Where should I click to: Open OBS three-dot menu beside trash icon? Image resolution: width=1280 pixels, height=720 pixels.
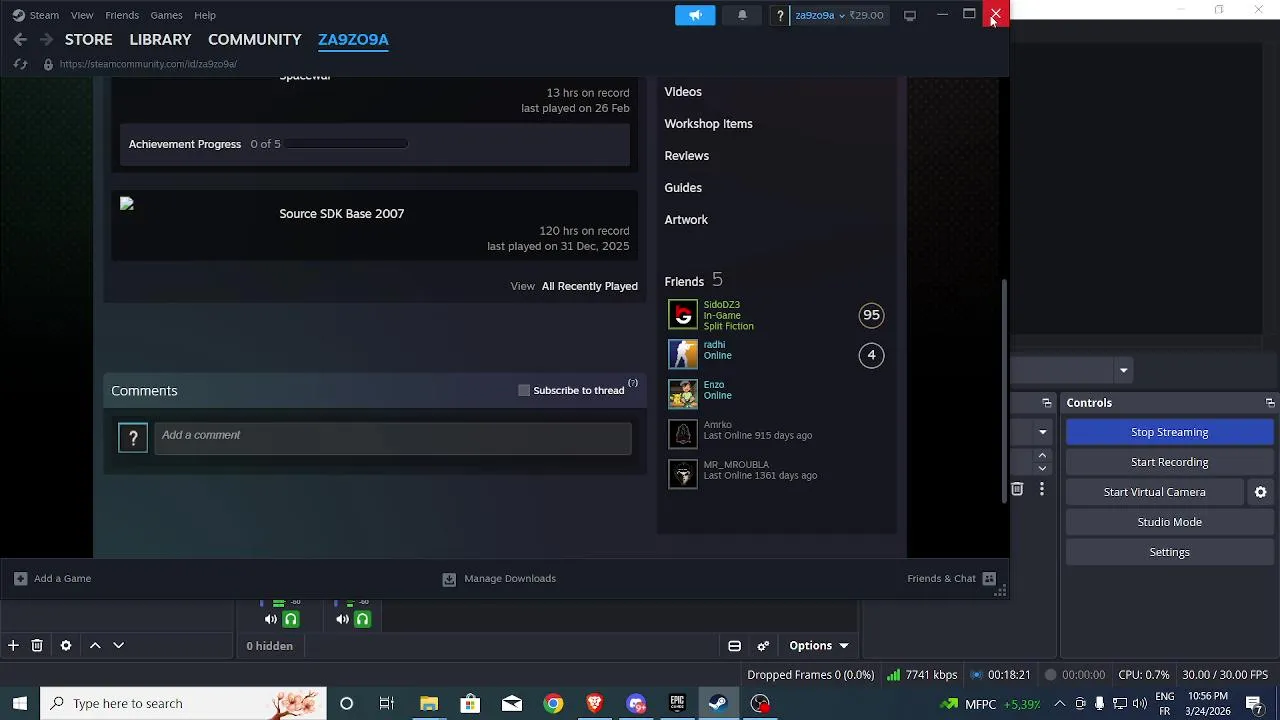point(1042,489)
